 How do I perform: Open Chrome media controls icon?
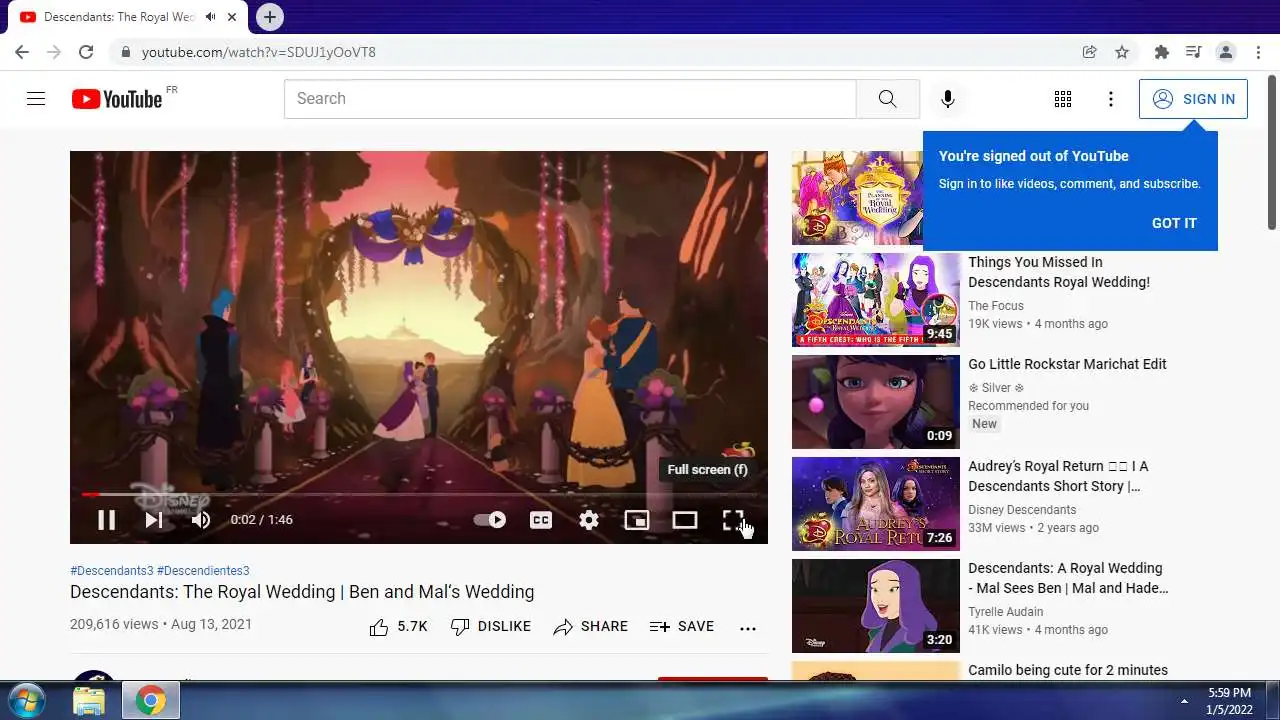1193,52
